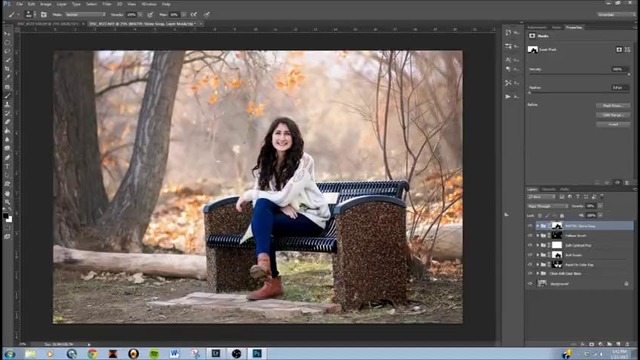
Task: Open the brush Opacity slider arrow in options bar
Action: point(140,15)
